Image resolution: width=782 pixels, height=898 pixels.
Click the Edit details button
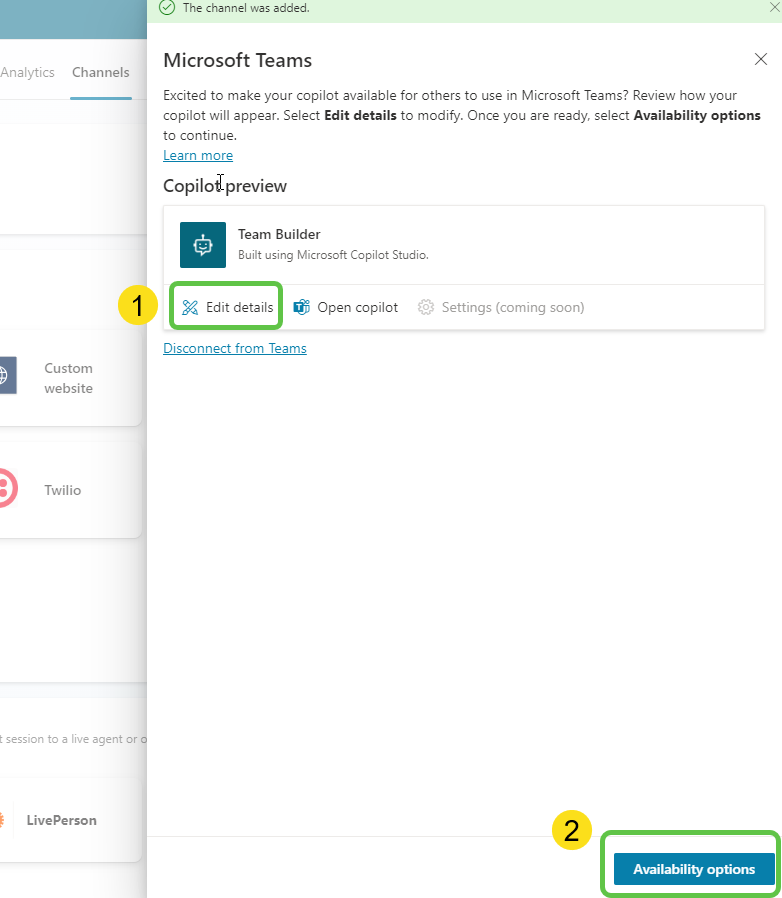[226, 306]
